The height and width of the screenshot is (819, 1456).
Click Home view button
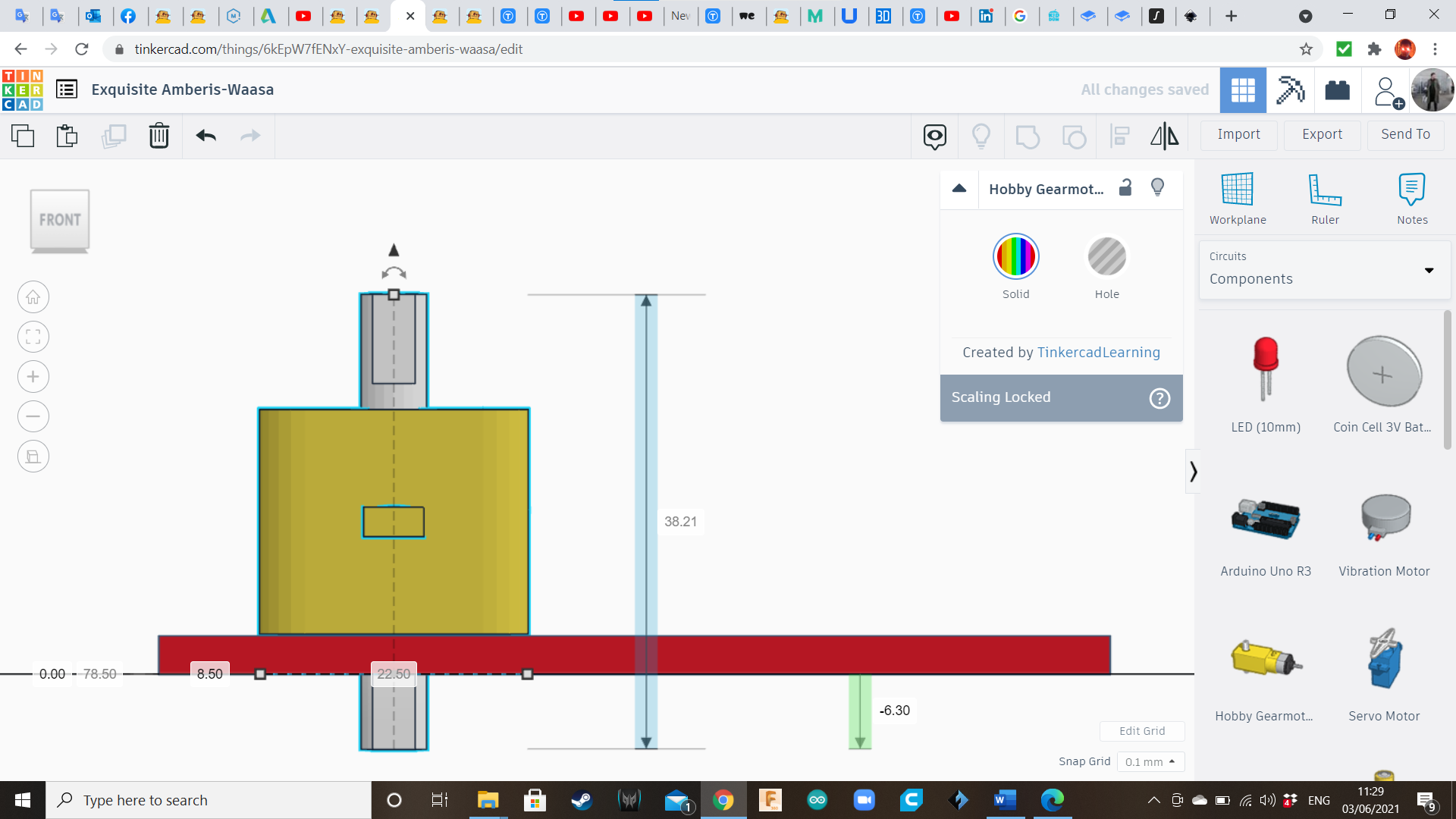point(33,297)
